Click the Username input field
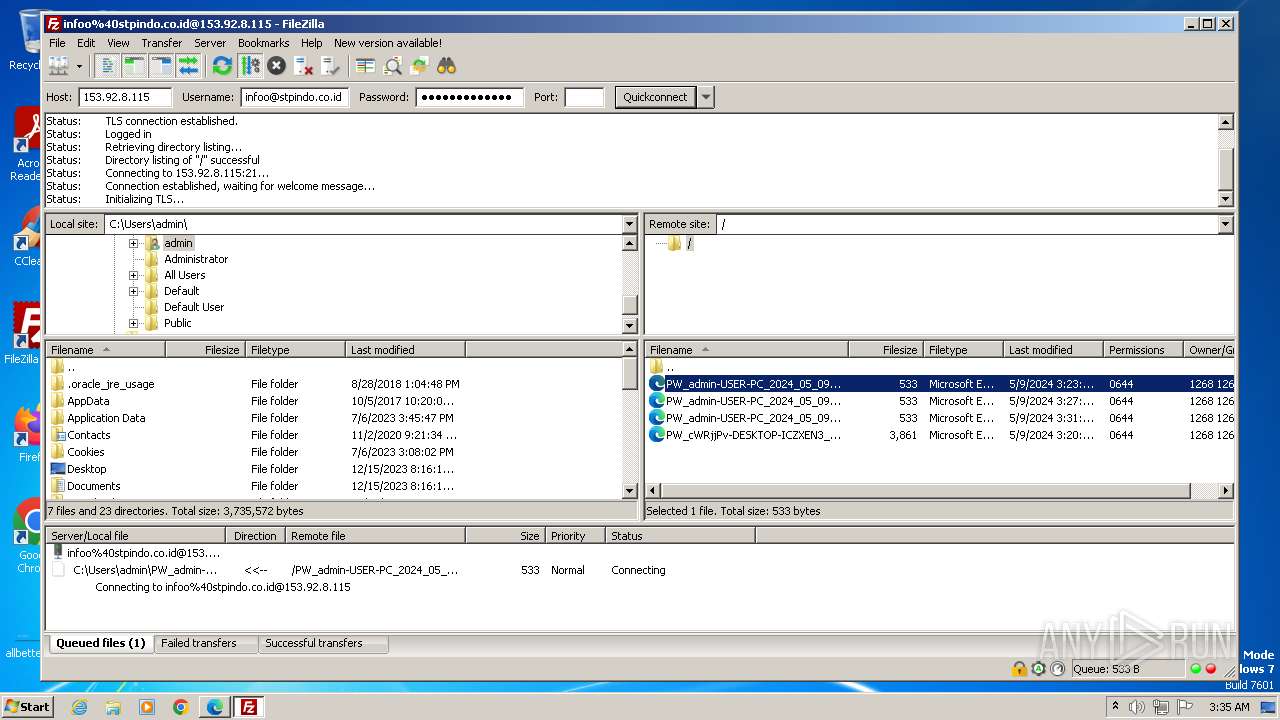The image size is (1280, 720). click(294, 97)
